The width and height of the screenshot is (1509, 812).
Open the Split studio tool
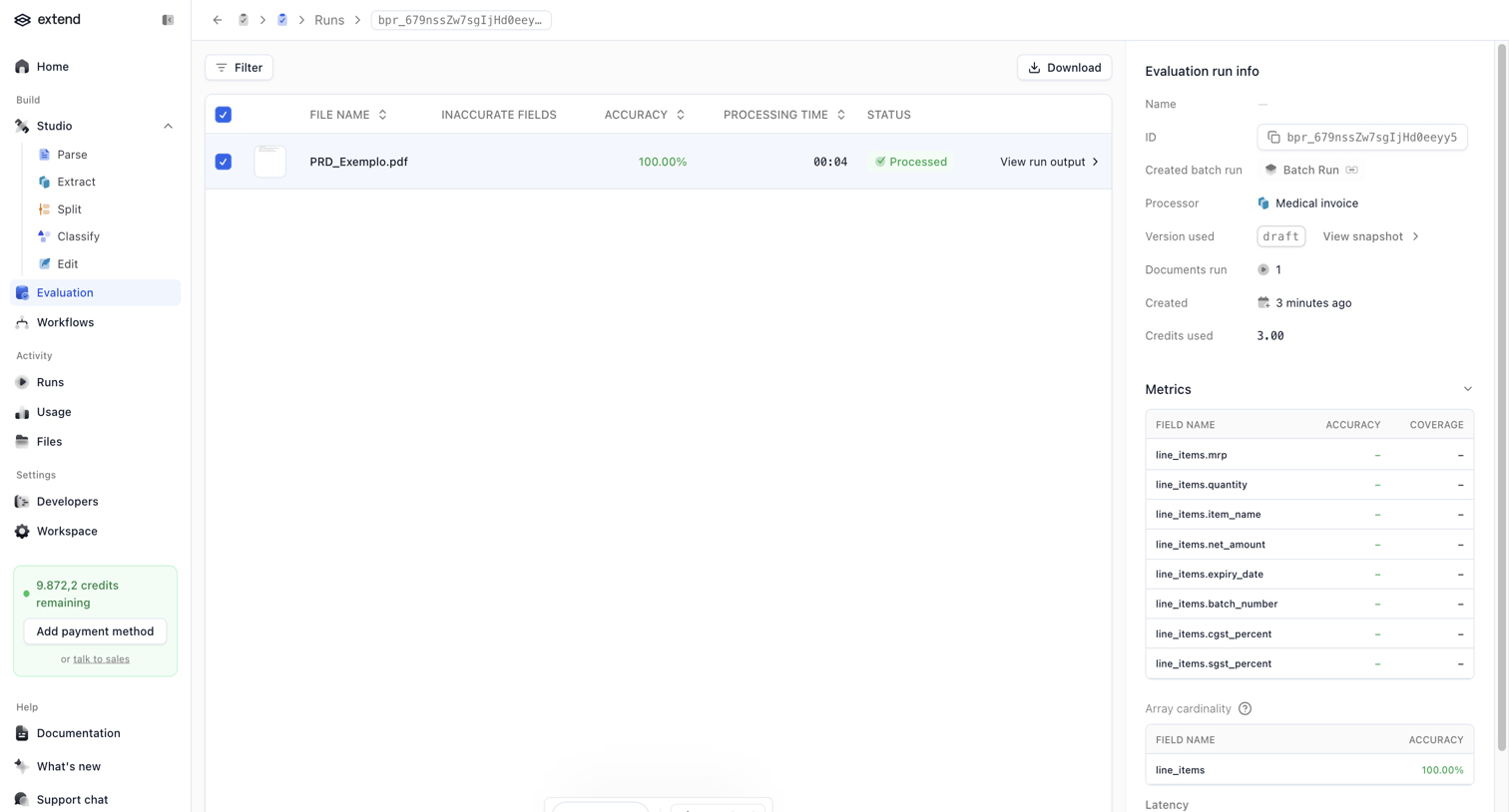(x=69, y=209)
